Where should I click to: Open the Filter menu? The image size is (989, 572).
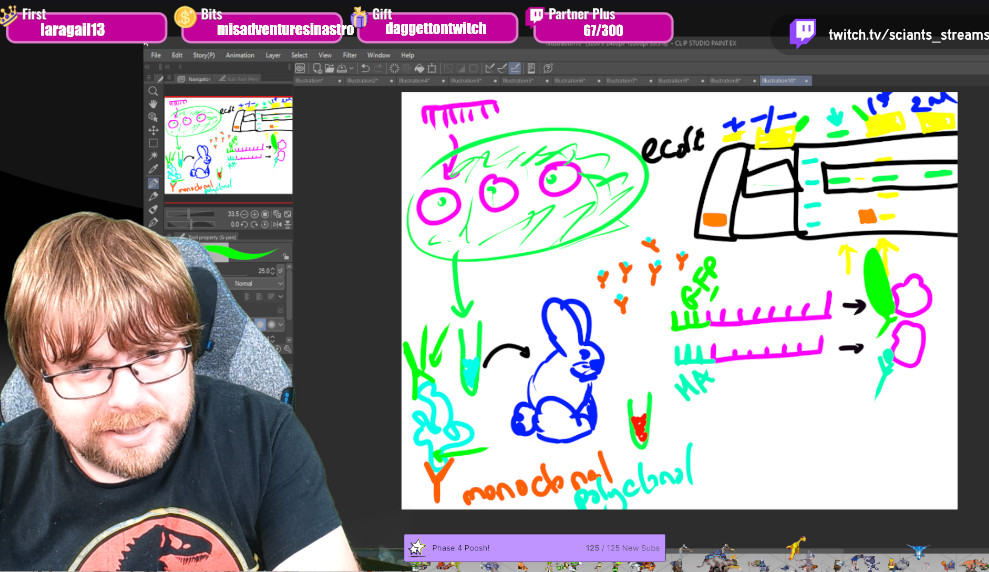[x=350, y=55]
